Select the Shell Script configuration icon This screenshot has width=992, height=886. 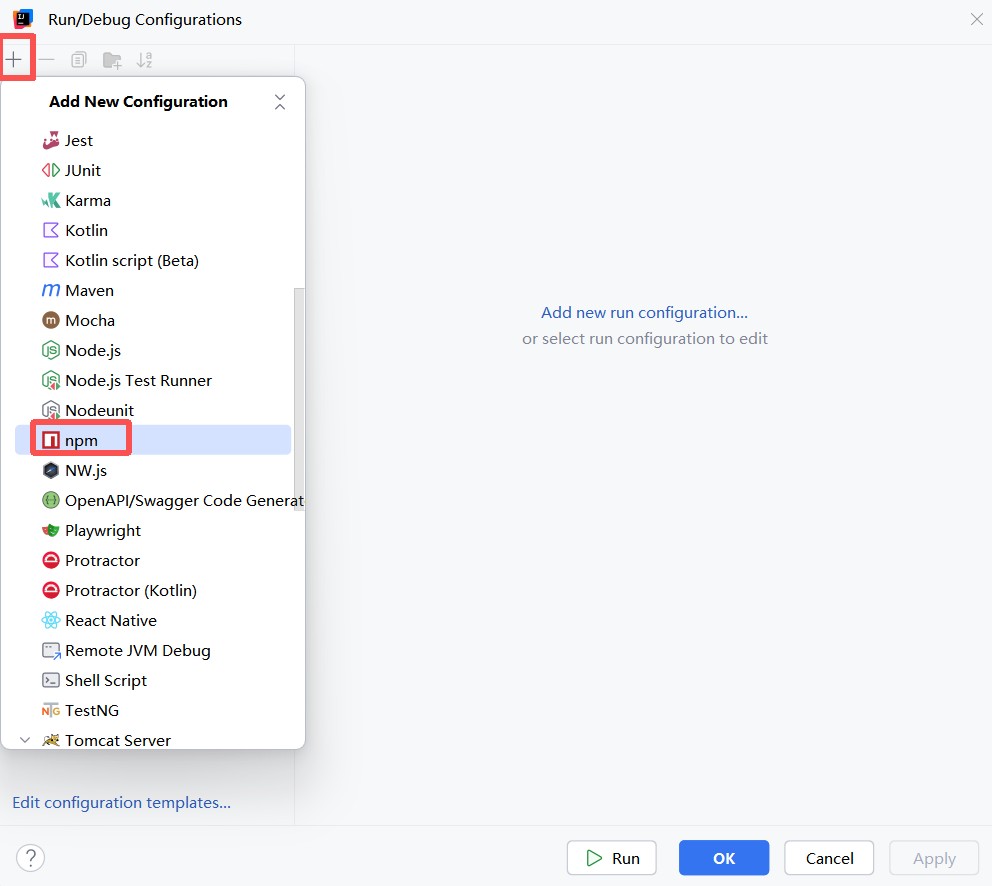tap(51, 680)
